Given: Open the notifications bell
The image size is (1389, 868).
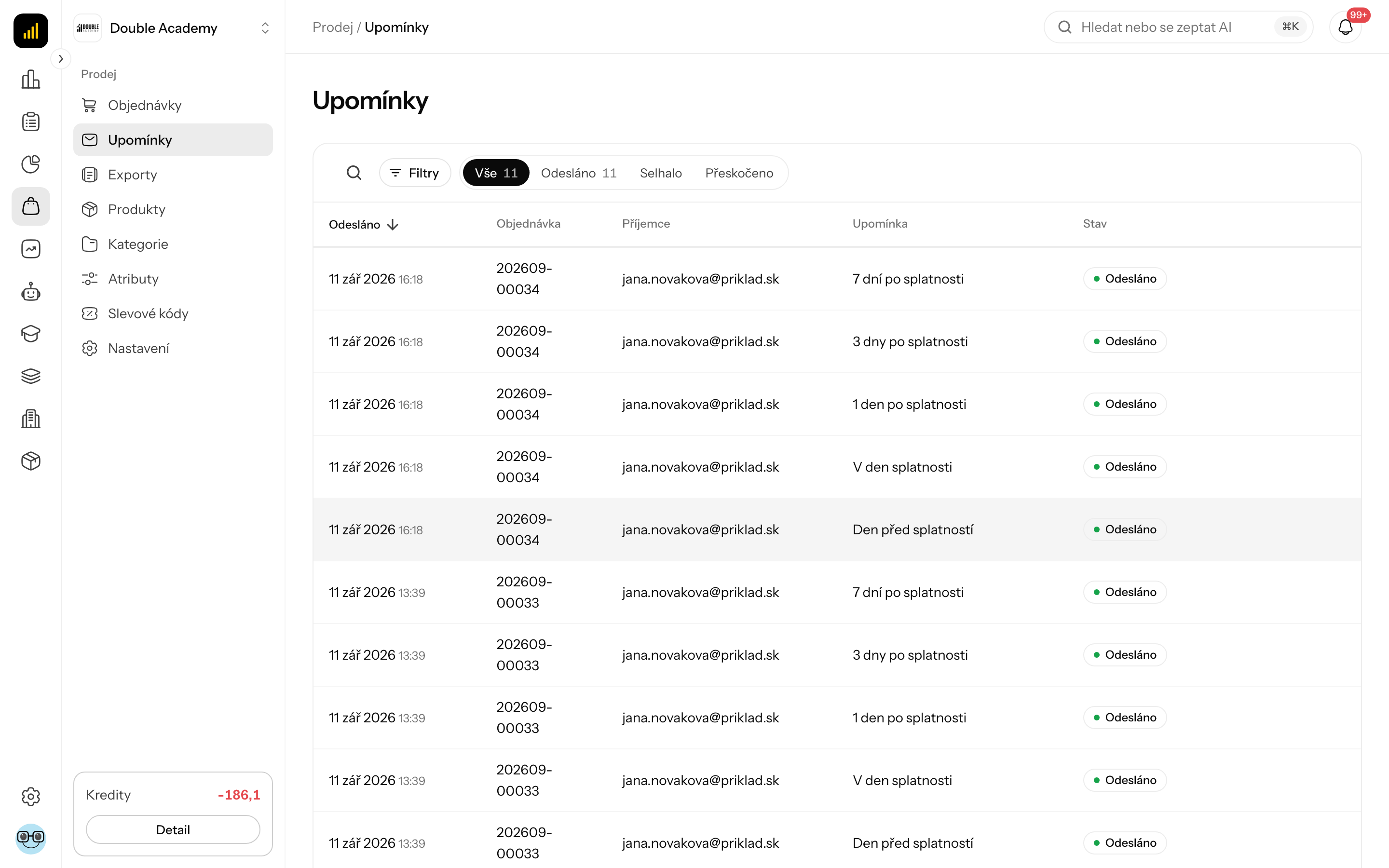Looking at the screenshot, I should [x=1346, y=27].
